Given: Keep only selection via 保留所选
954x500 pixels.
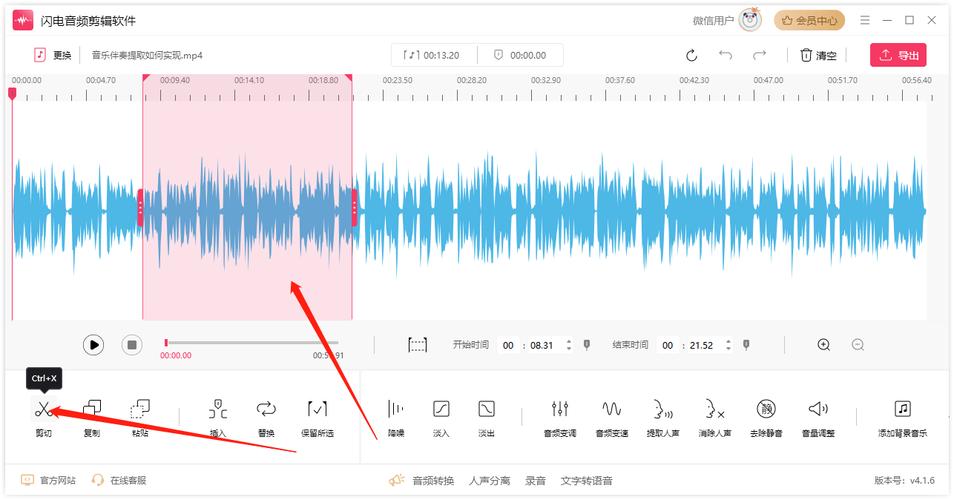Looking at the screenshot, I should coord(317,417).
